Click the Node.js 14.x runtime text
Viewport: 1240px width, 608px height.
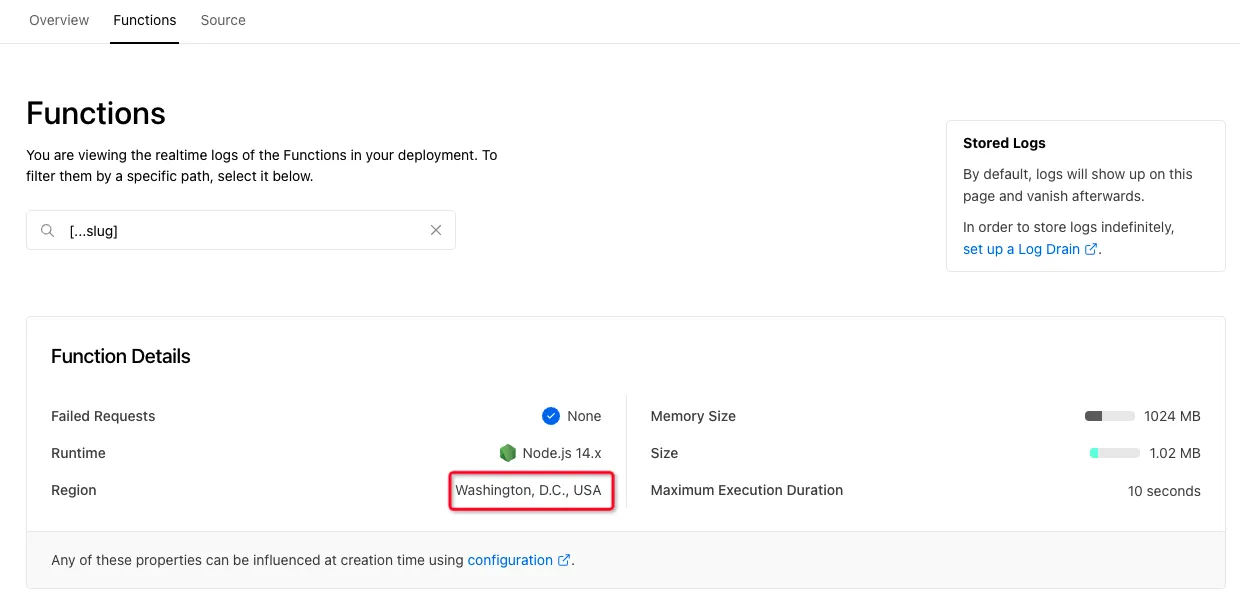562,453
